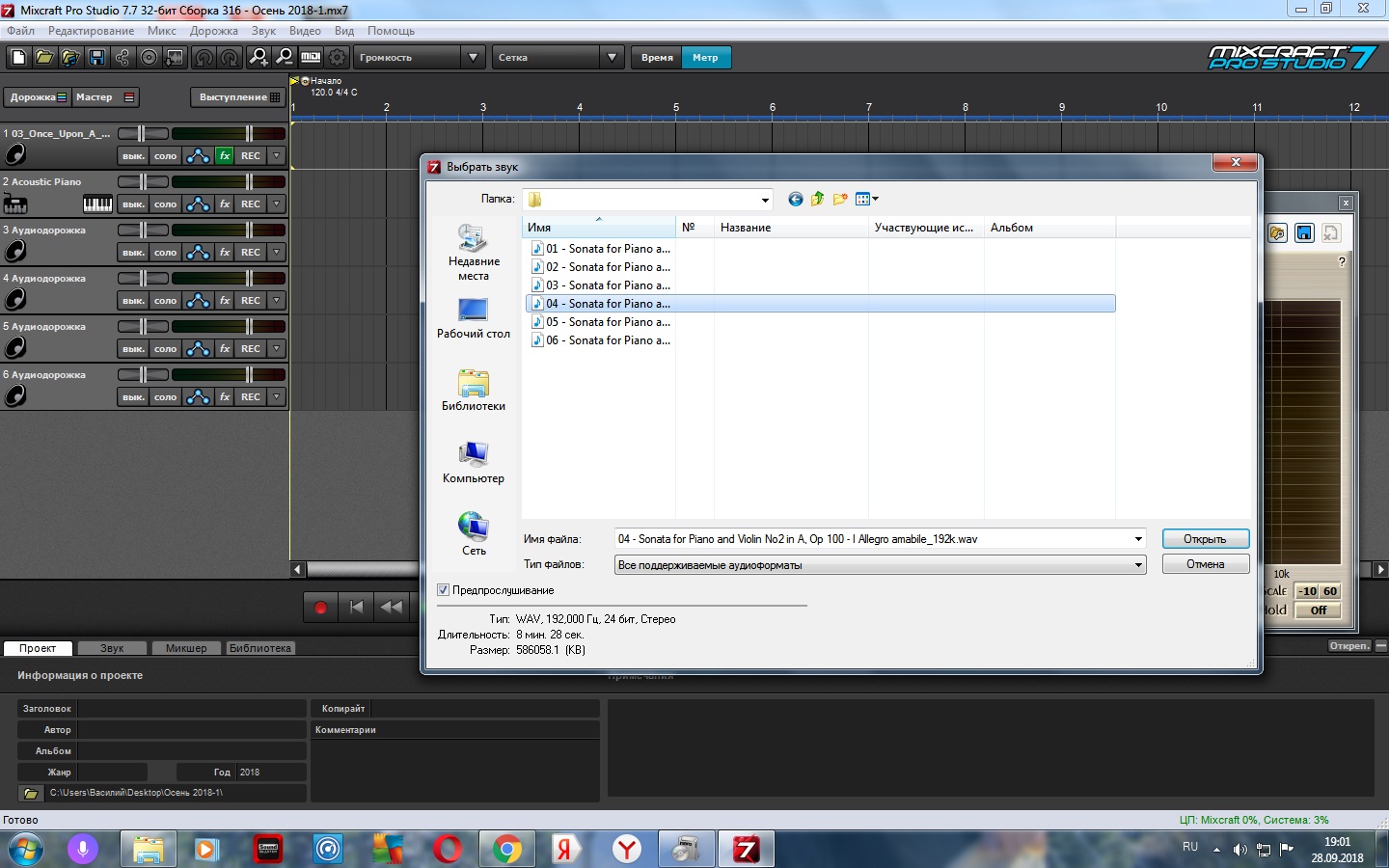
Task: Click the Burn CD disc icon
Action: click(x=149, y=58)
